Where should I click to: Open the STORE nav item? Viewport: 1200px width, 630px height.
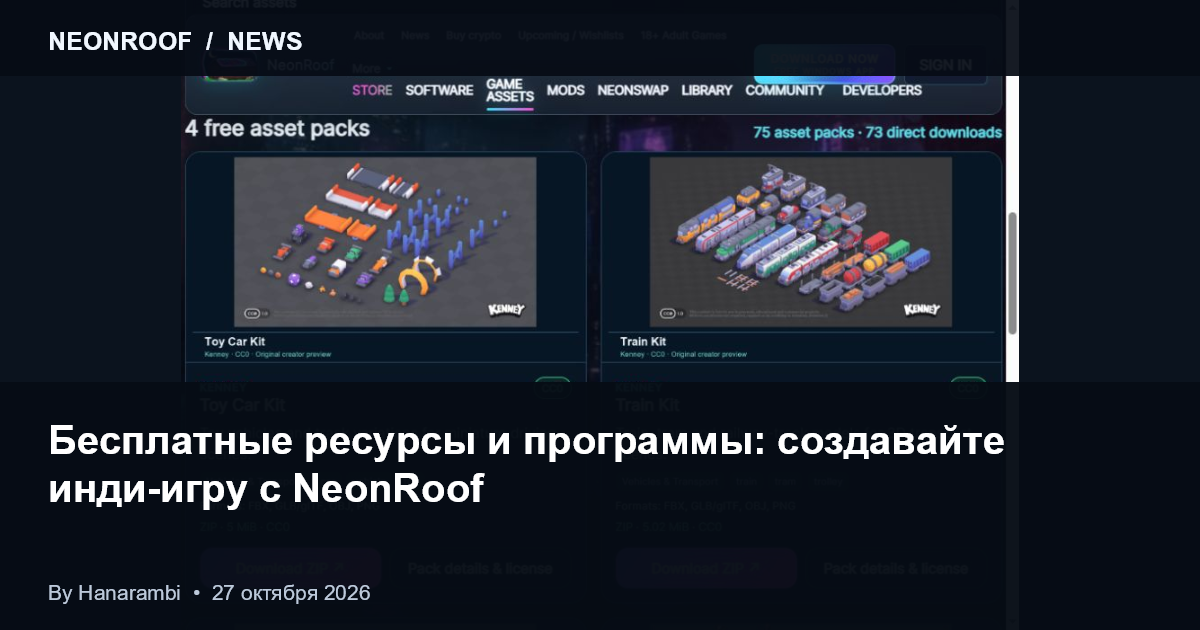(372, 90)
